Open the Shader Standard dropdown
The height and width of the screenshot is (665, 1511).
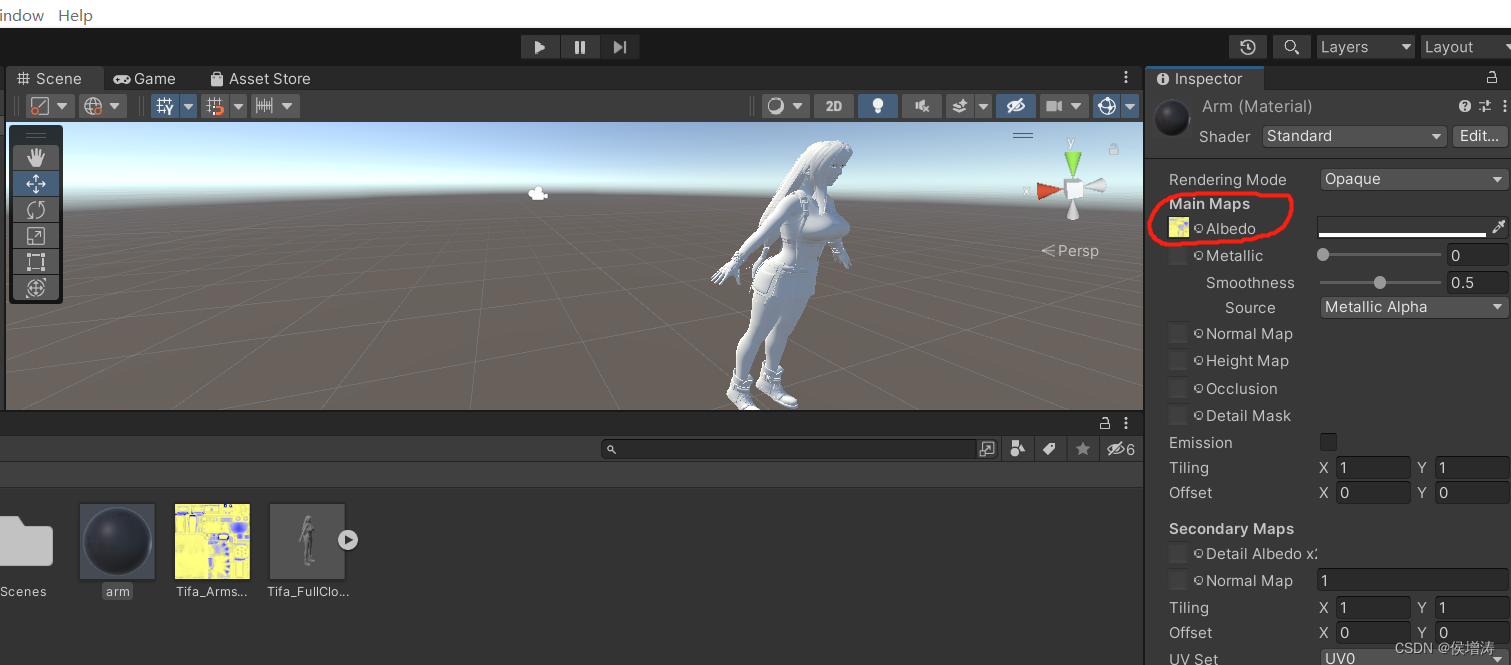tap(1354, 136)
